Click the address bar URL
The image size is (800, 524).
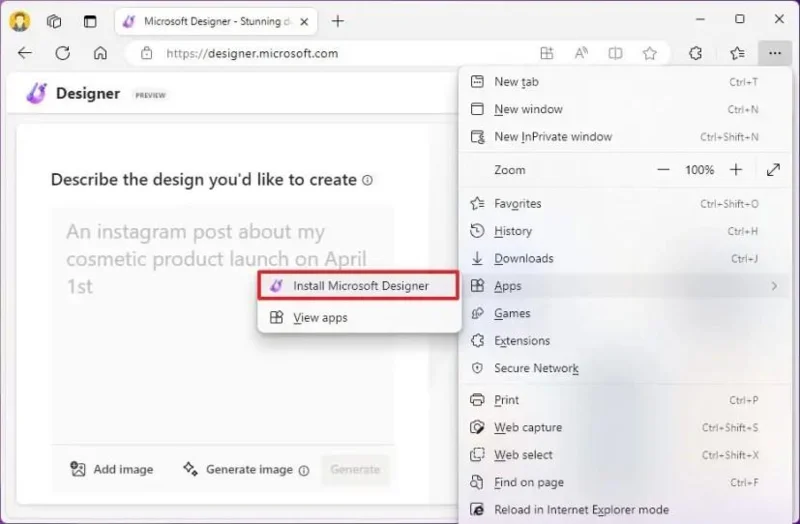click(x=252, y=53)
